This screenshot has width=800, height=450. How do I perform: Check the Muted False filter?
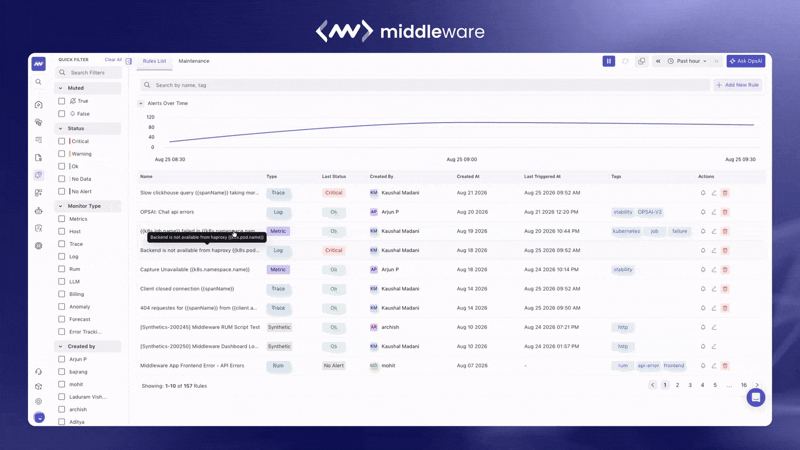point(62,114)
